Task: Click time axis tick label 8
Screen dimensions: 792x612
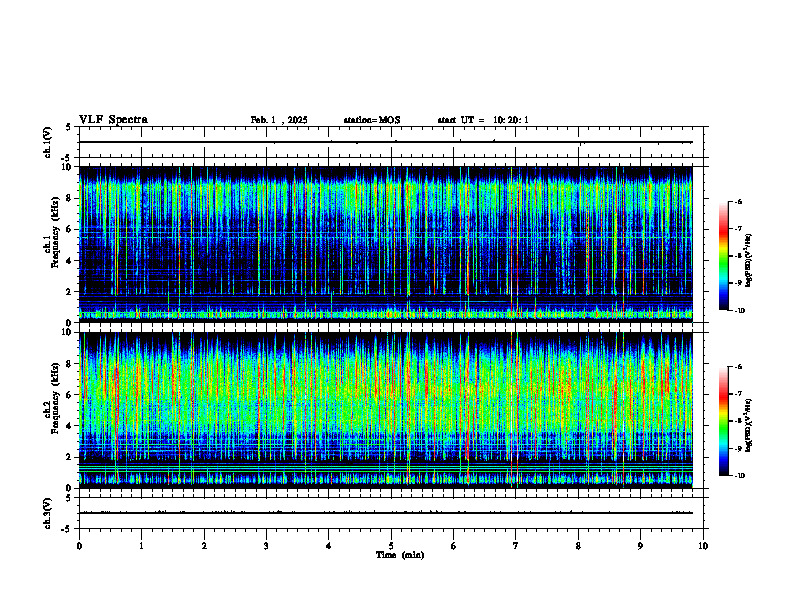Action: [x=578, y=546]
